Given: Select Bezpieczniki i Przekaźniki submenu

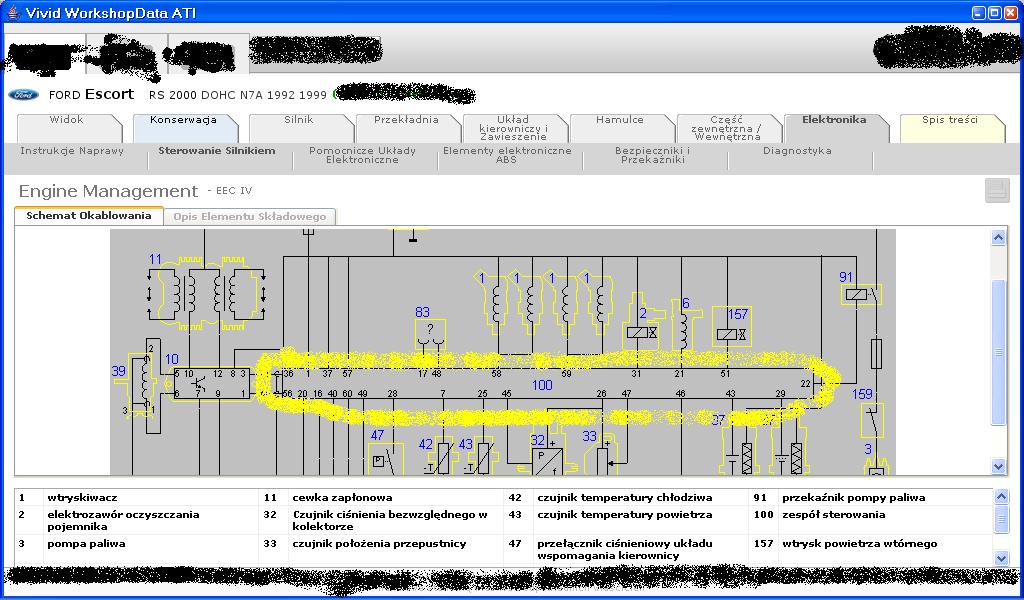Looking at the screenshot, I should tap(650, 155).
